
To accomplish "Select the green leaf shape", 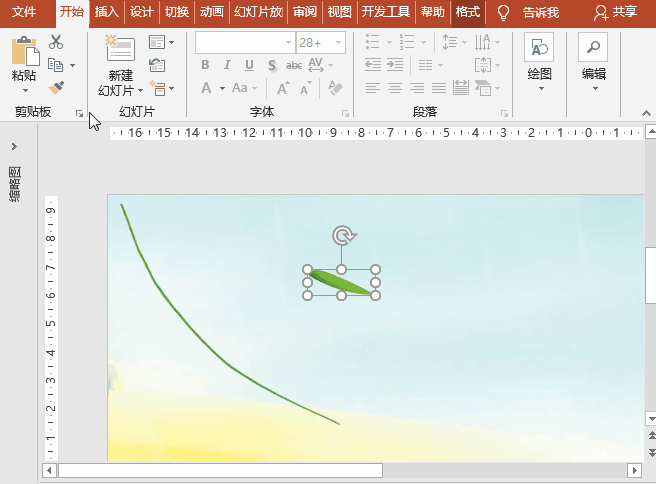I will 341,282.
